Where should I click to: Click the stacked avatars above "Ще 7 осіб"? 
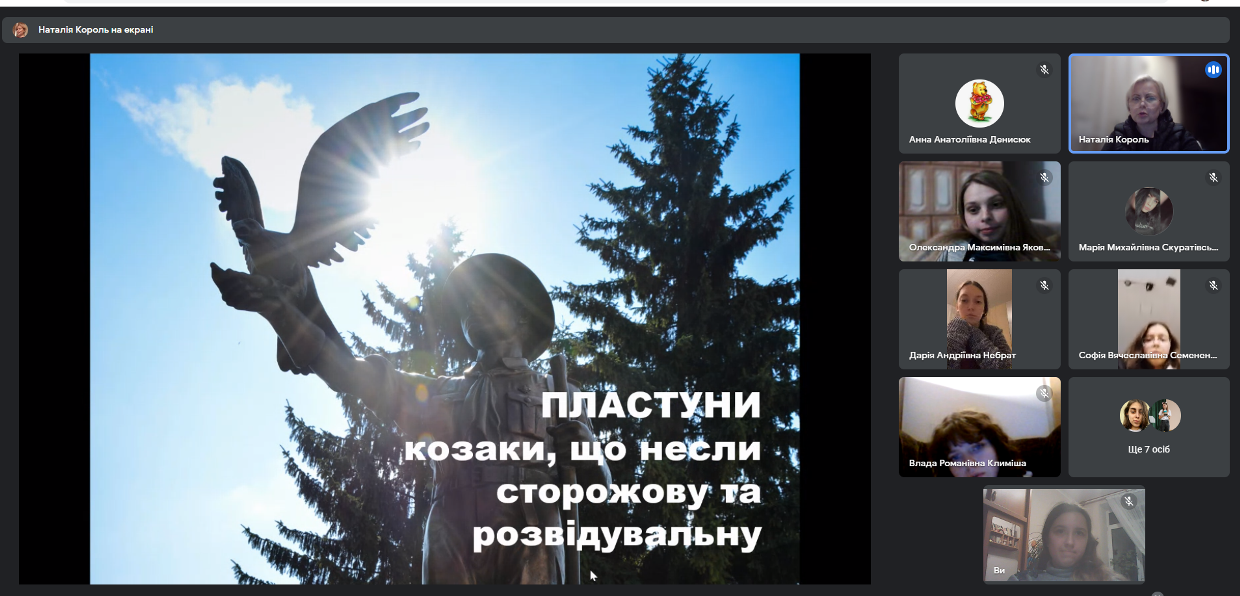tap(1150, 415)
